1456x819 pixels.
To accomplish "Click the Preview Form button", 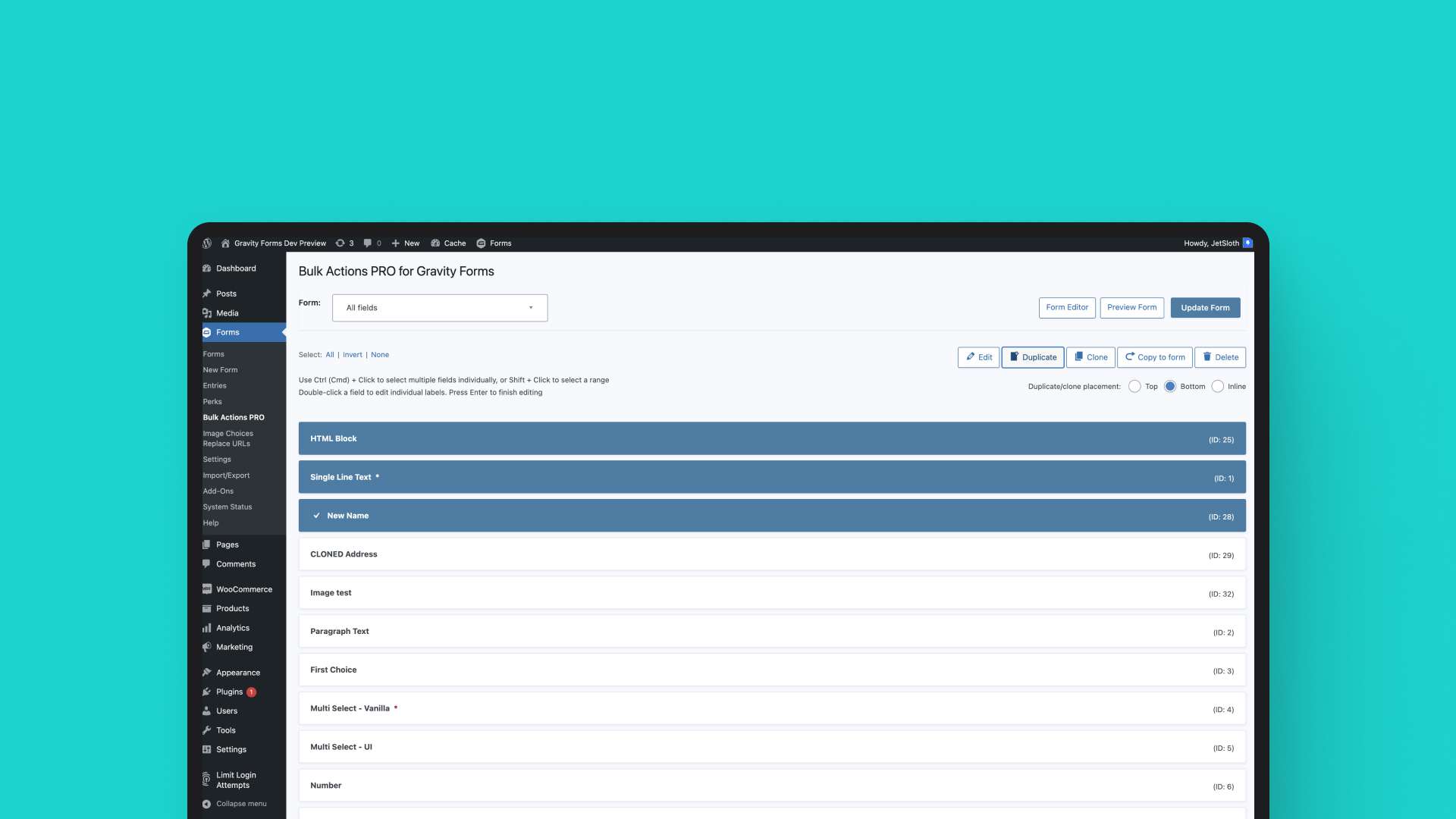I will (1132, 308).
